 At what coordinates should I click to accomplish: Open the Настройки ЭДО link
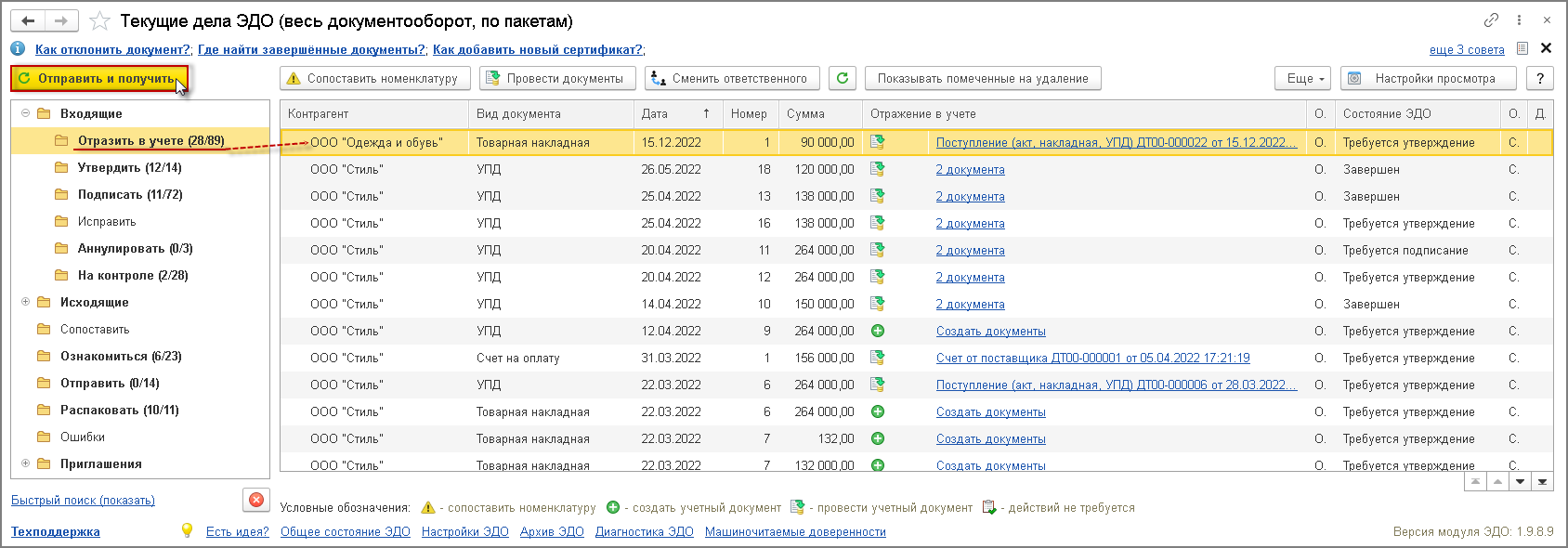point(464,532)
